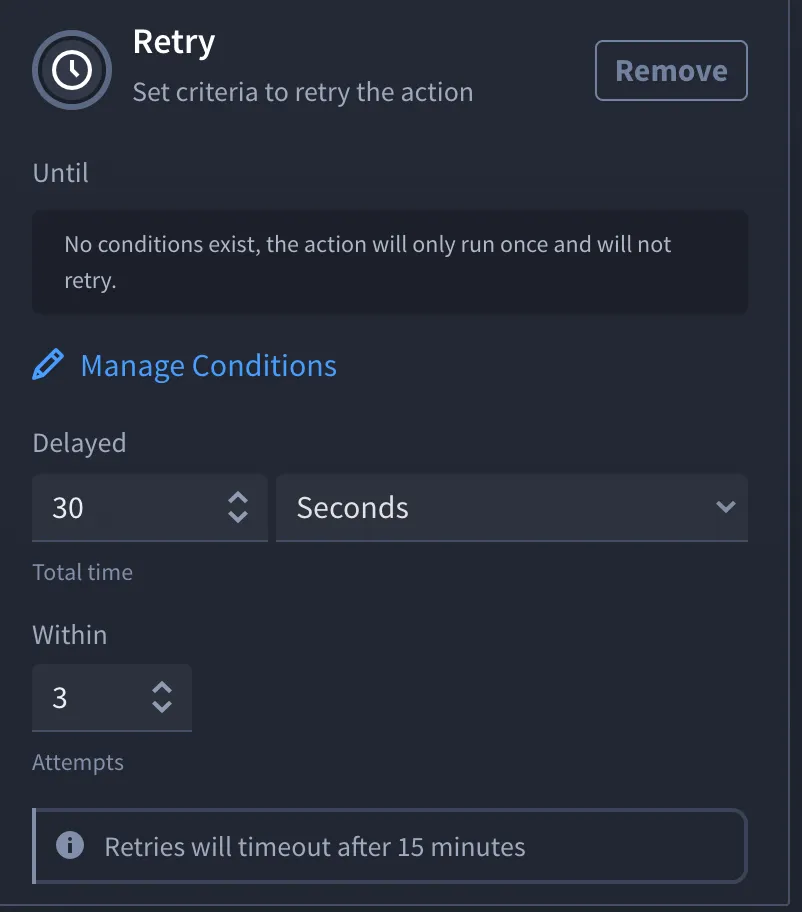
Task: Increment the Within attempts up arrow
Action: tap(162, 688)
